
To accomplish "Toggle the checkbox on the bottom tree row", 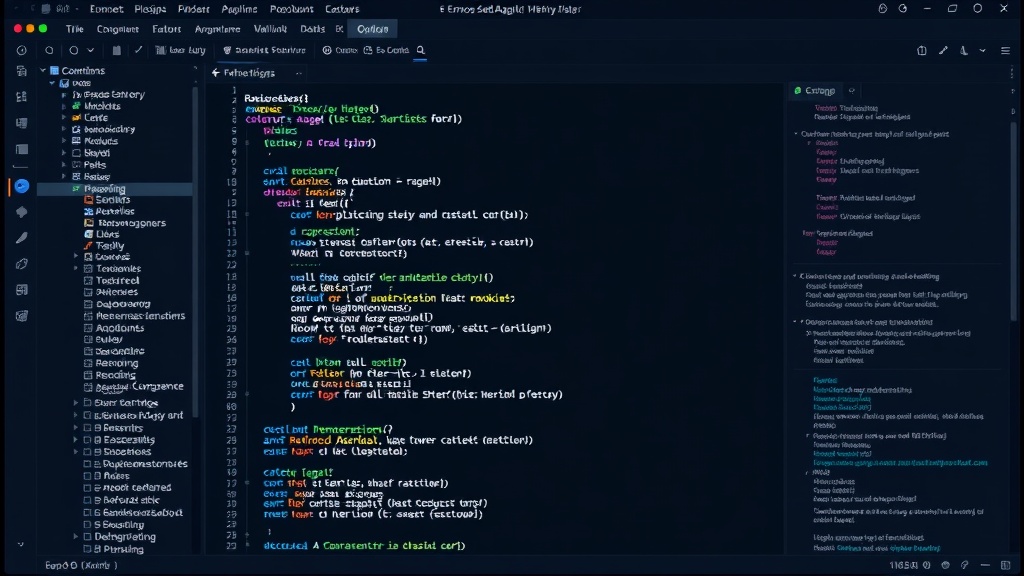I will (x=88, y=549).
